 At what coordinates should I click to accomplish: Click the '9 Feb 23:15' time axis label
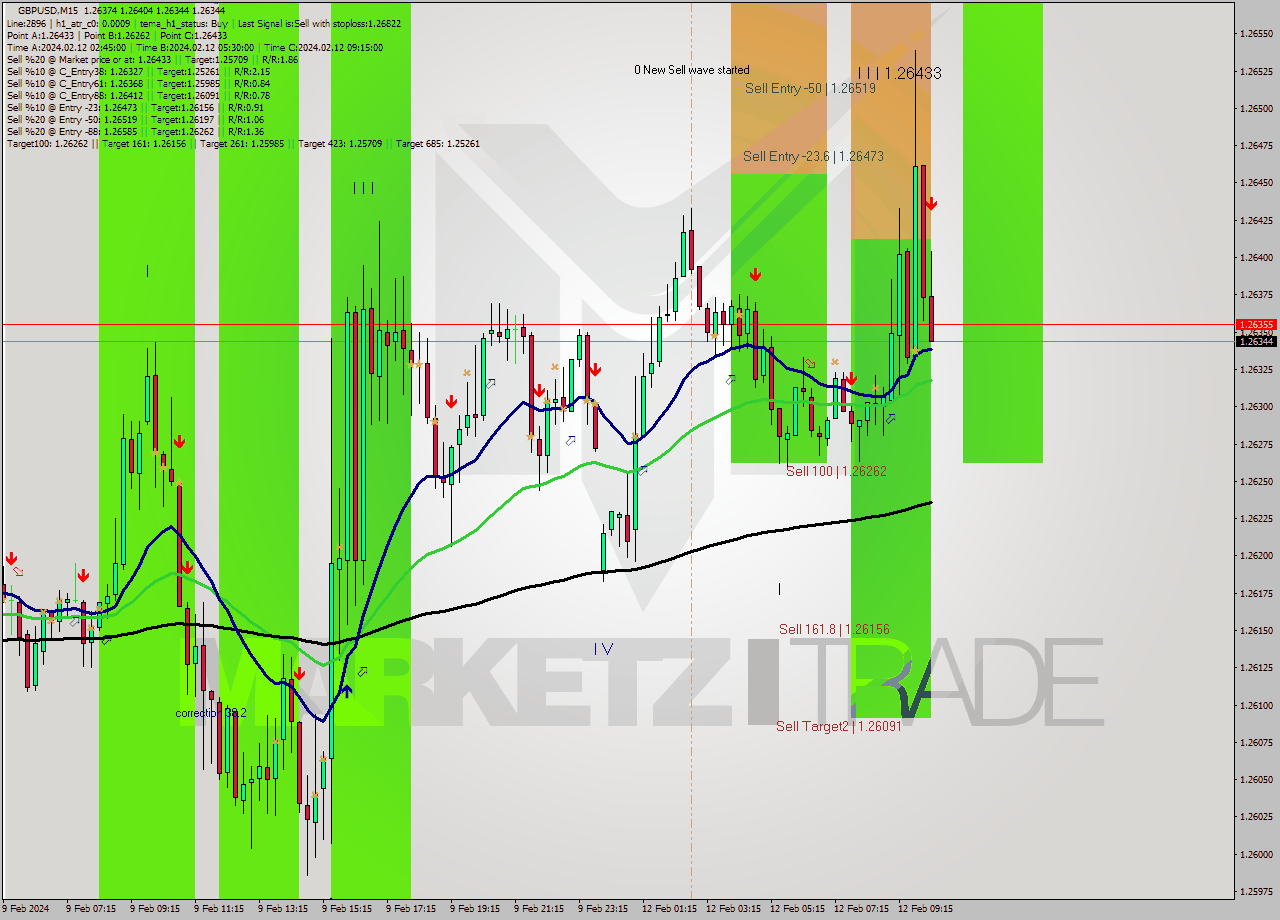pyautogui.click(x=603, y=909)
